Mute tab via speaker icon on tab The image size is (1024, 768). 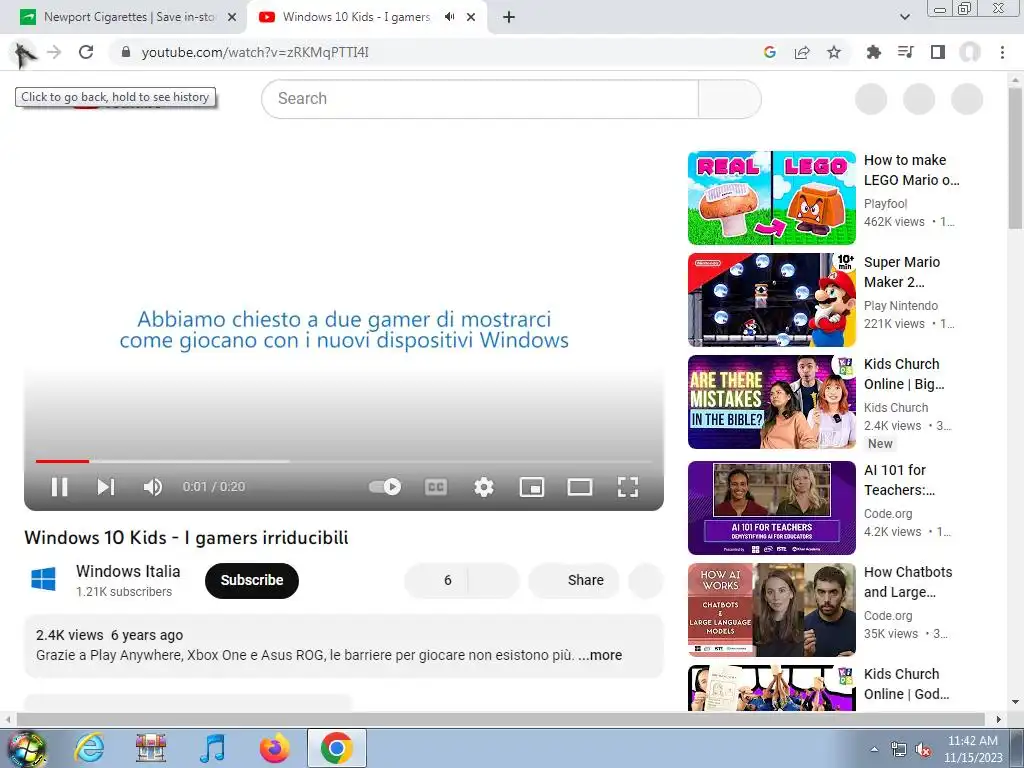pos(449,17)
